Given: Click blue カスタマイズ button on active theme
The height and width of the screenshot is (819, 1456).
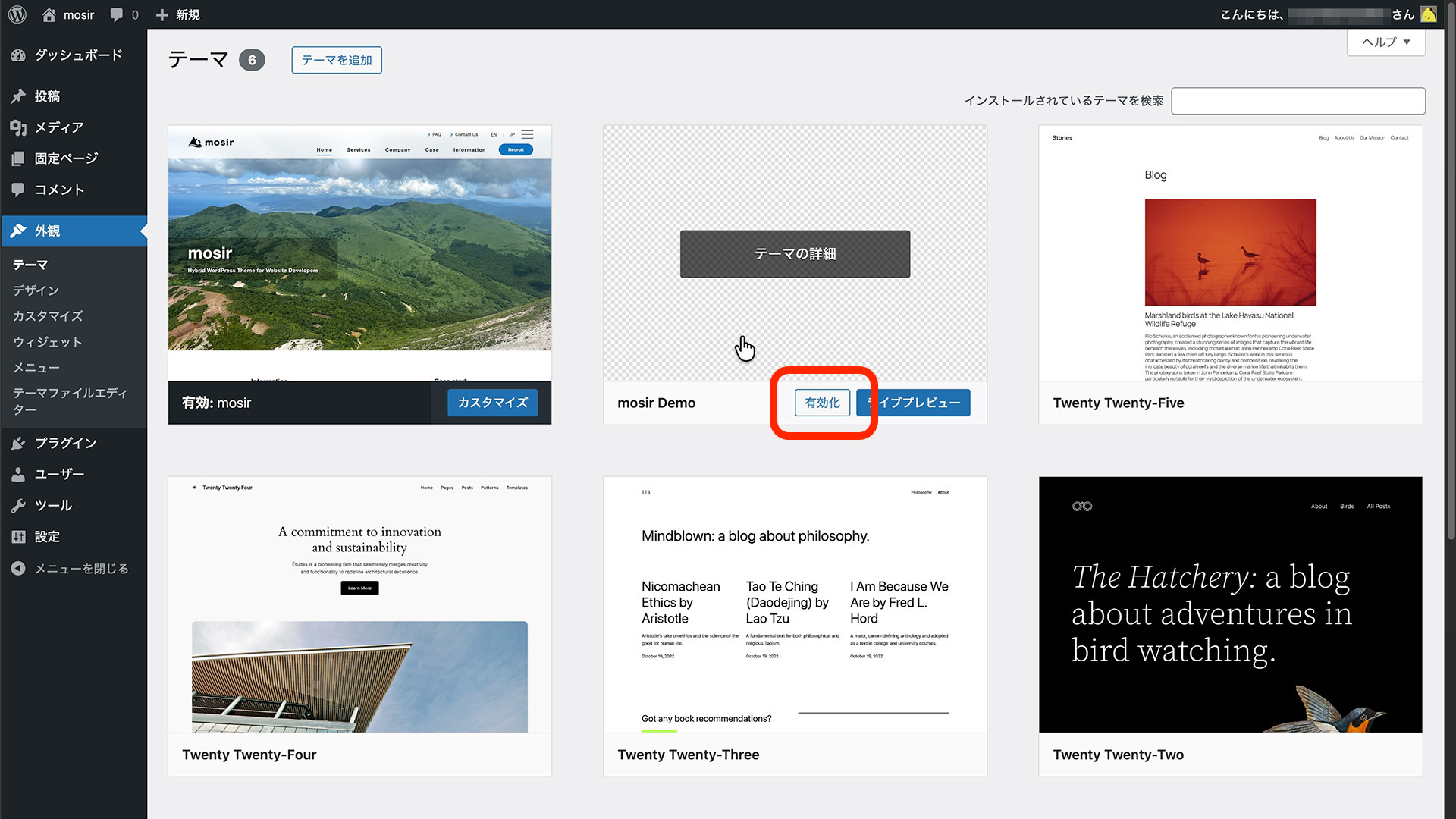Looking at the screenshot, I should [492, 403].
